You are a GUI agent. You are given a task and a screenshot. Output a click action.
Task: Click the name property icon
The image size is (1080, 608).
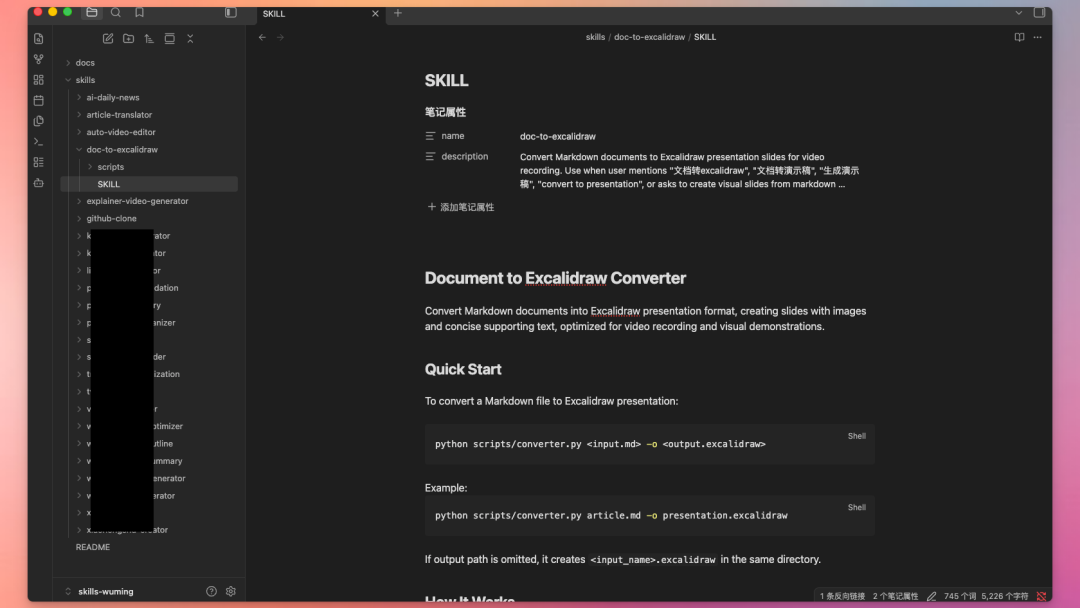point(430,136)
